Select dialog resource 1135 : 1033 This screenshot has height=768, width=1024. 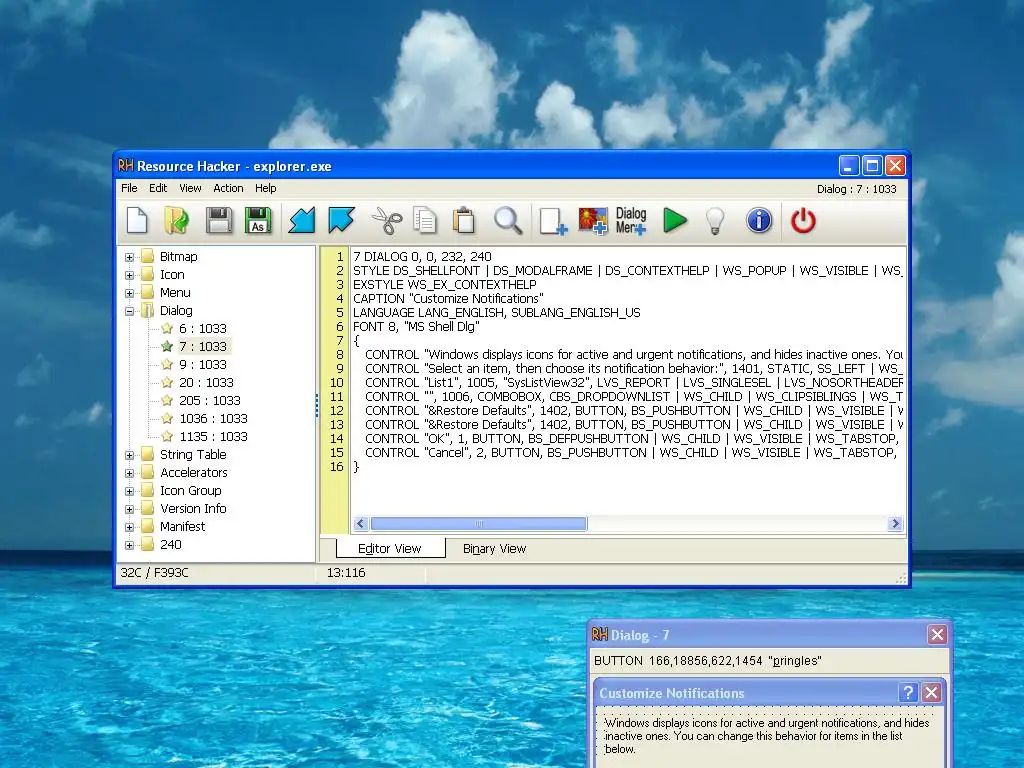[x=213, y=436]
